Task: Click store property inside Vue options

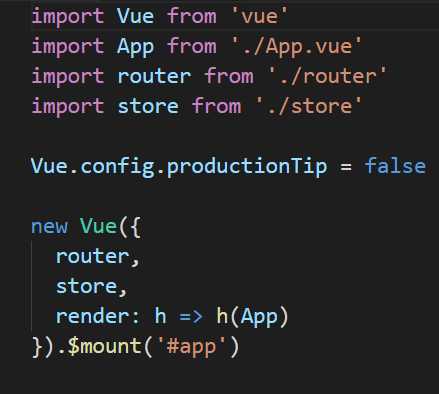Action: tap(86, 286)
